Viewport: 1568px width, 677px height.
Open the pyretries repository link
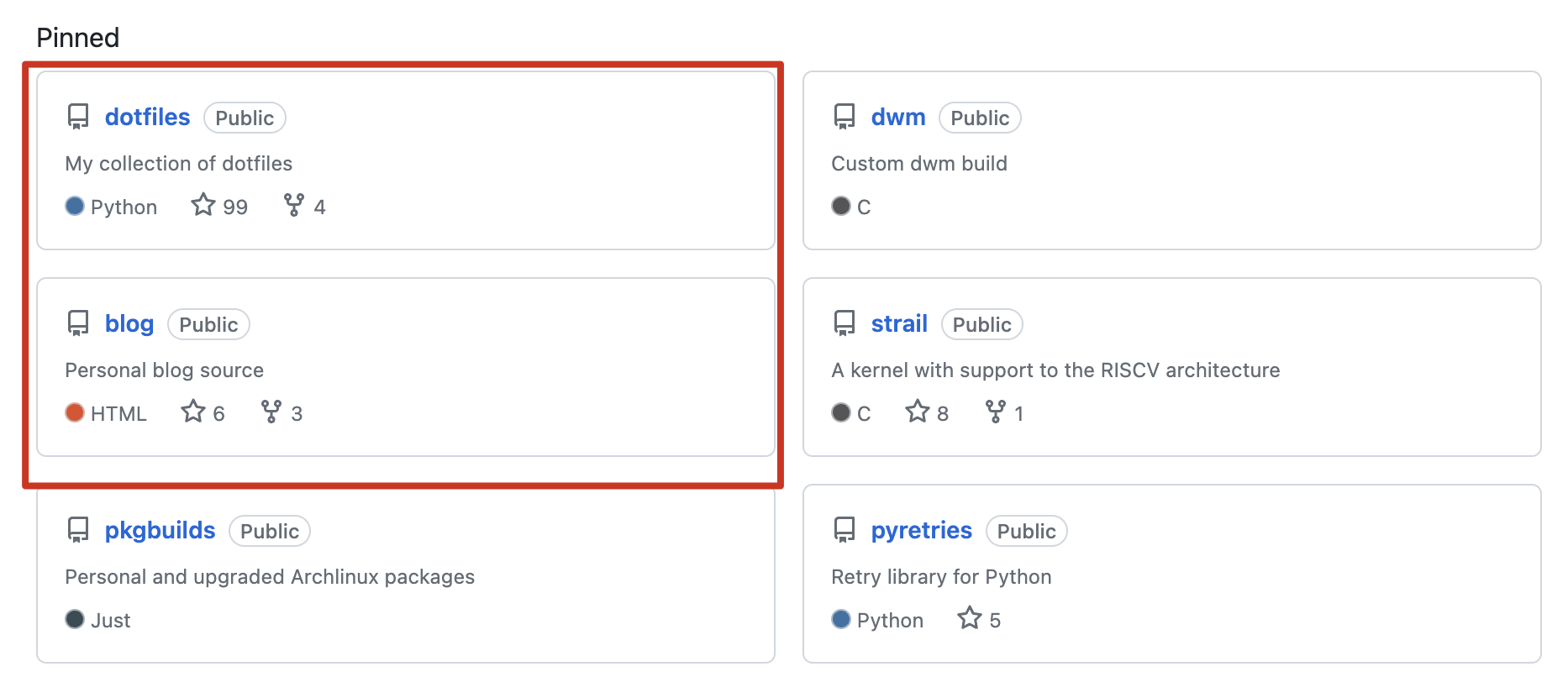tap(921, 531)
